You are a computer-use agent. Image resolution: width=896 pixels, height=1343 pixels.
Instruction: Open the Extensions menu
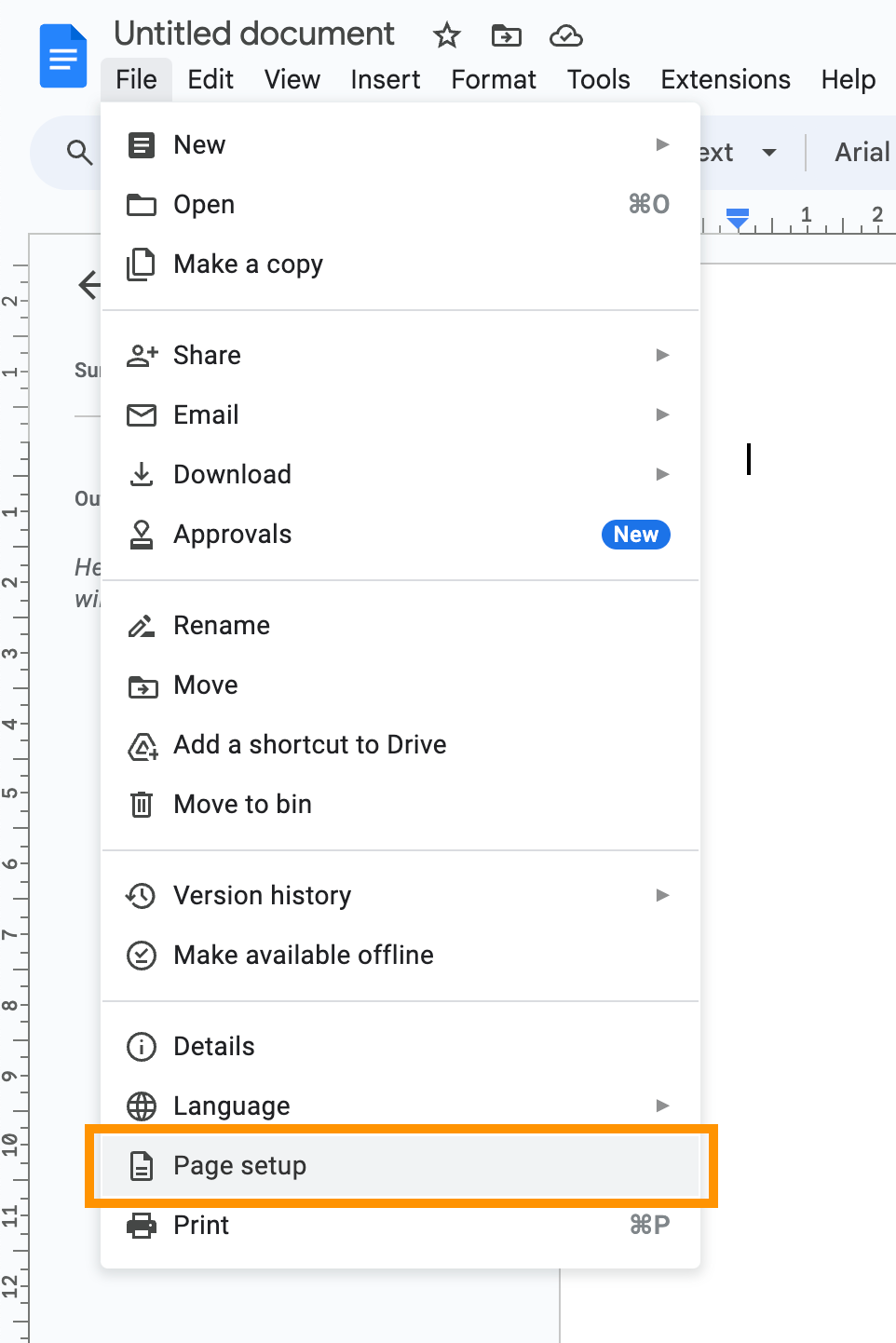tap(726, 79)
